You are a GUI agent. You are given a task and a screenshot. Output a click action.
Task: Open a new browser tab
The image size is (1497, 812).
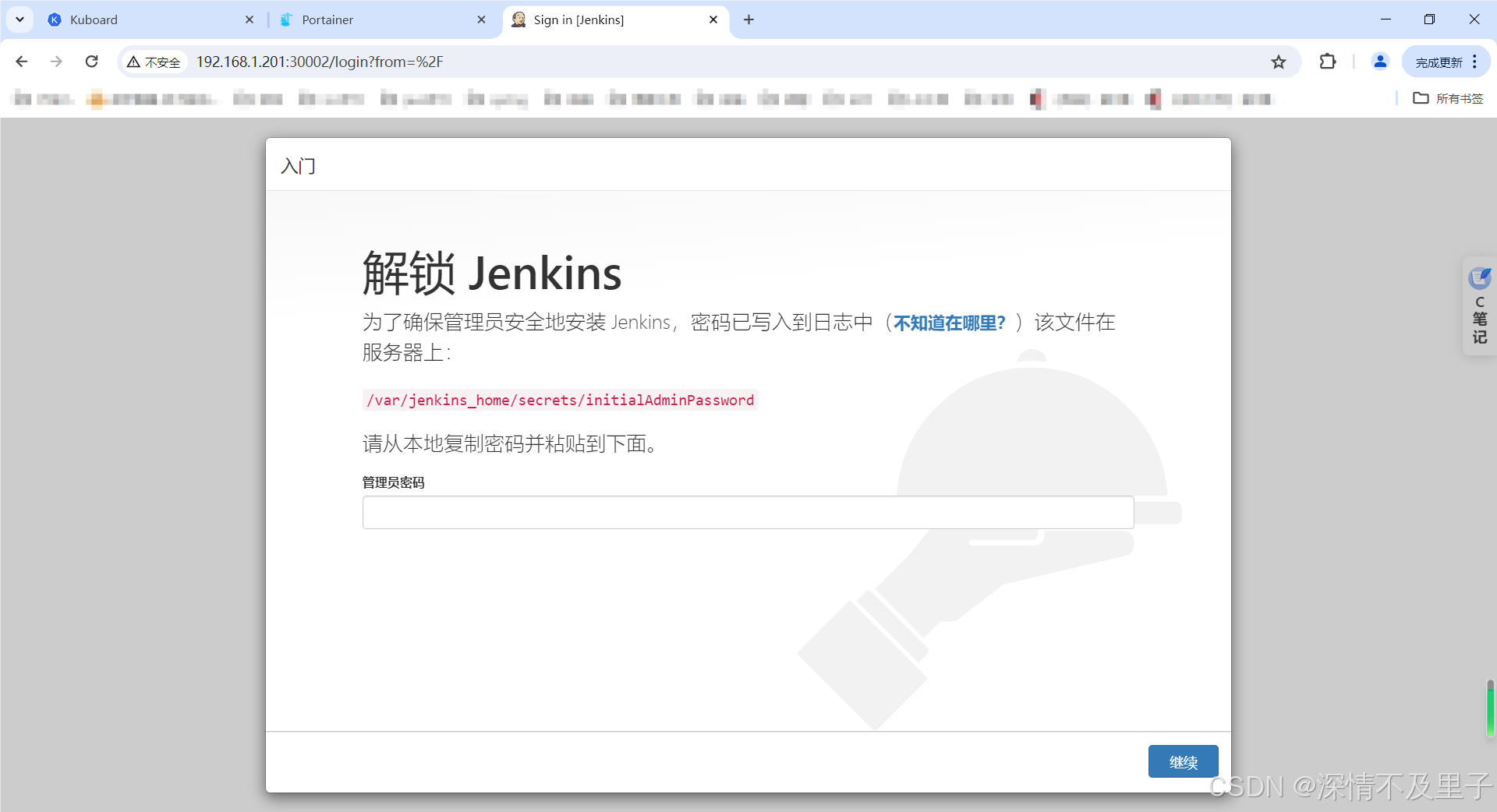pyautogui.click(x=748, y=19)
